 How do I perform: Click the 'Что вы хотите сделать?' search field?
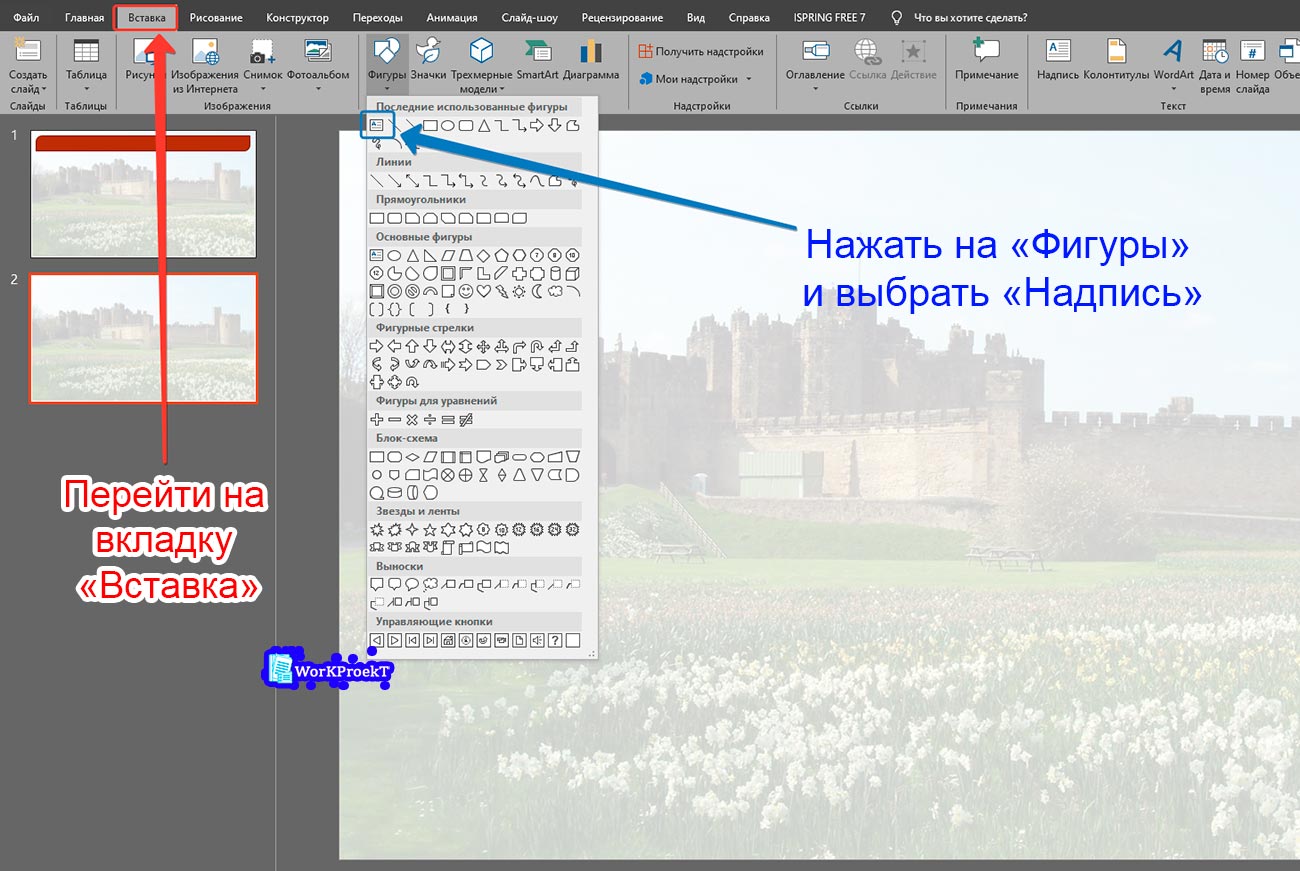click(x=969, y=18)
